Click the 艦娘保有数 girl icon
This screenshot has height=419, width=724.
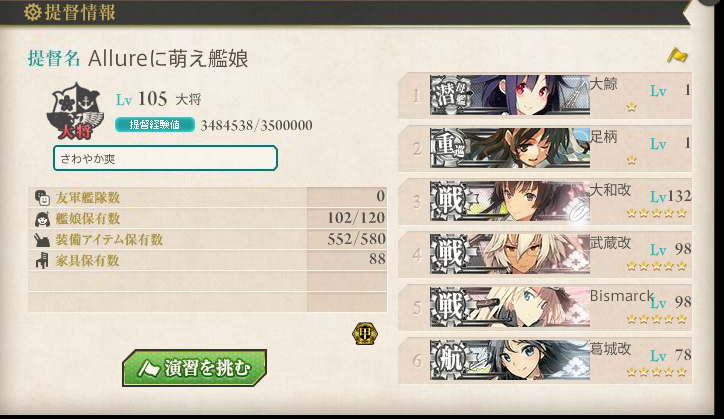[42, 219]
